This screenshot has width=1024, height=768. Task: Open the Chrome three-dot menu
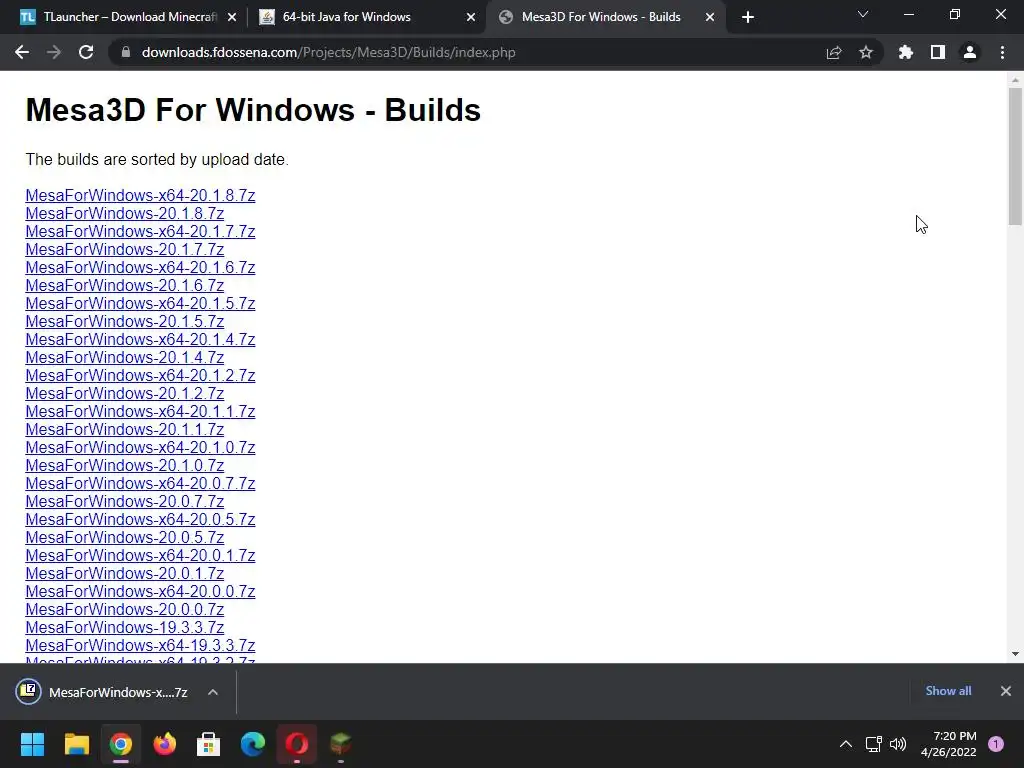(x=1002, y=52)
